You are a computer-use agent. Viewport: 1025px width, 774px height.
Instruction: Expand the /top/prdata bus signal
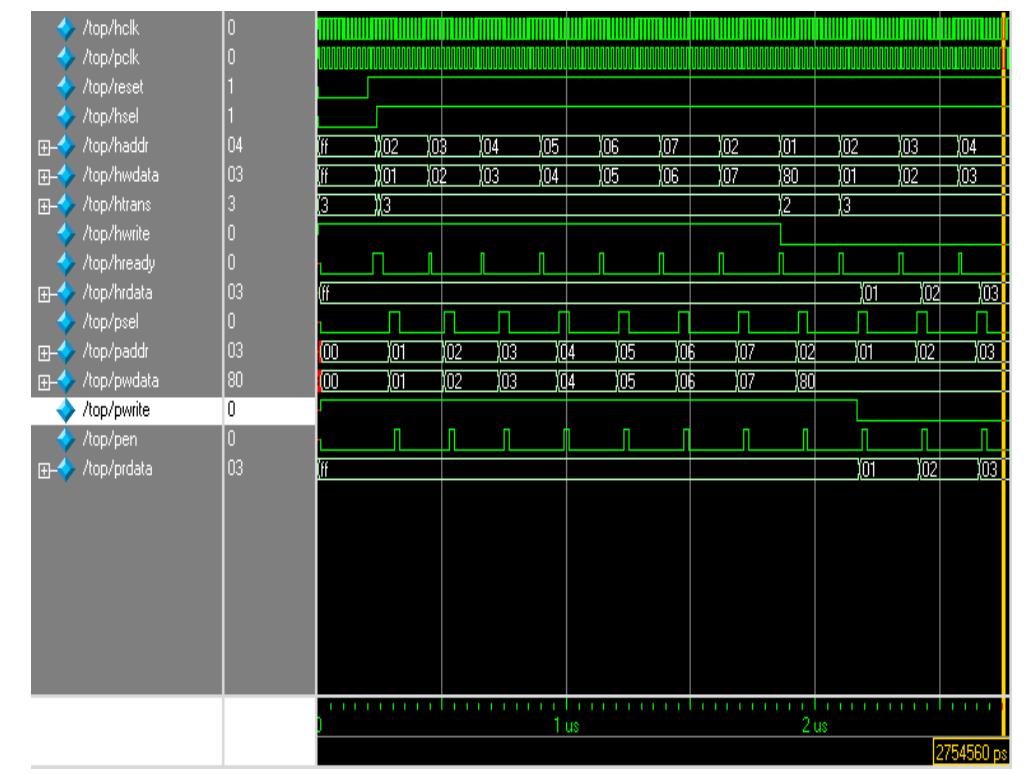[44, 471]
